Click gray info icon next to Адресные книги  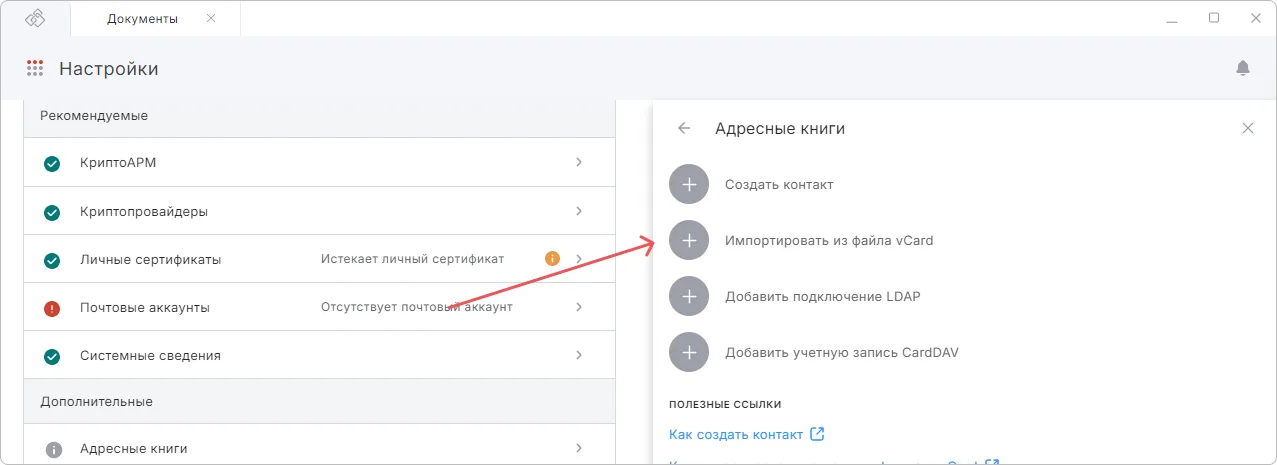[x=54, y=449]
